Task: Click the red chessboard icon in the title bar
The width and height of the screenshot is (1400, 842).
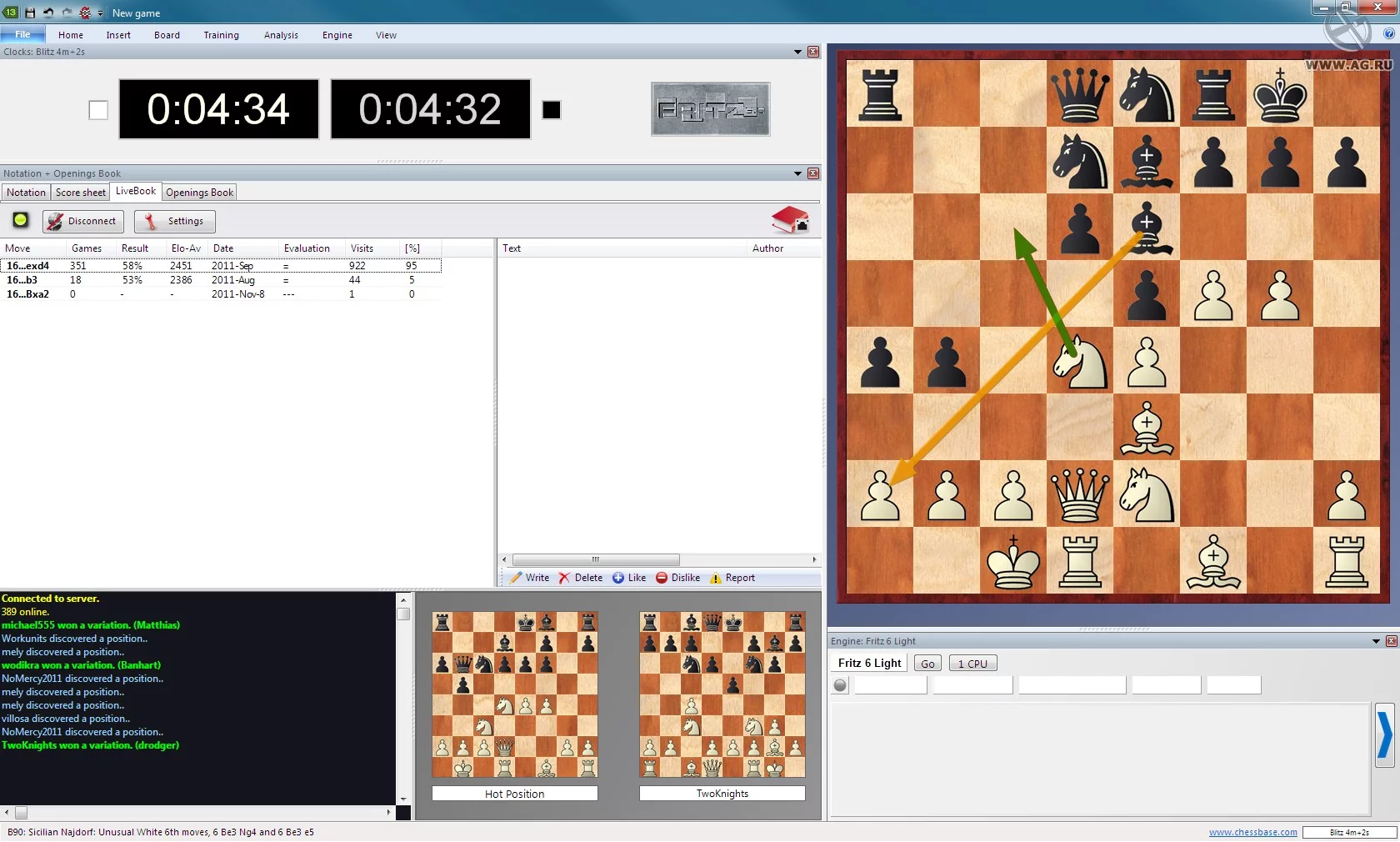Action: (85, 13)
